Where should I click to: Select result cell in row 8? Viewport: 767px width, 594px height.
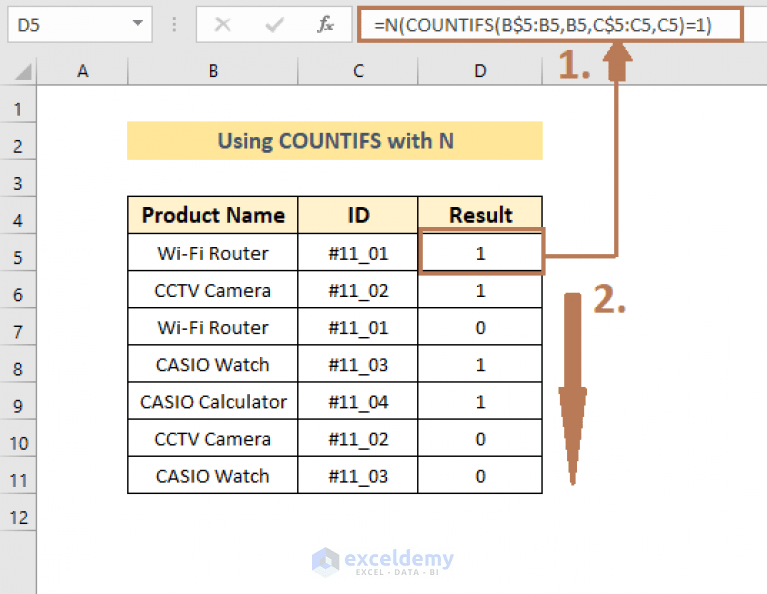(x=480, y=364)
